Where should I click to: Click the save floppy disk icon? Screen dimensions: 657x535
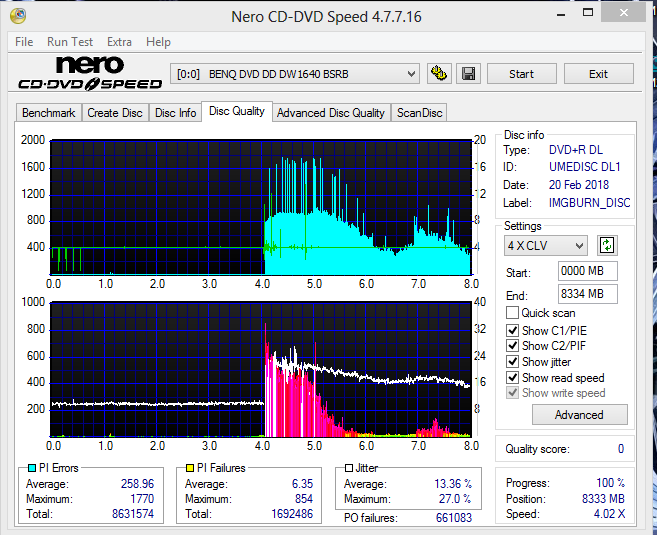(x=468, y=74)
